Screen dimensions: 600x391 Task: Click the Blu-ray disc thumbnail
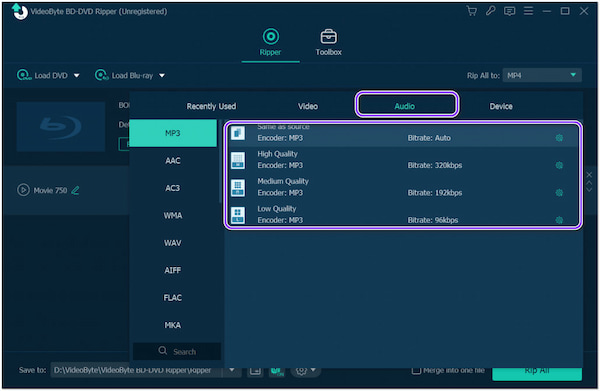60,126
